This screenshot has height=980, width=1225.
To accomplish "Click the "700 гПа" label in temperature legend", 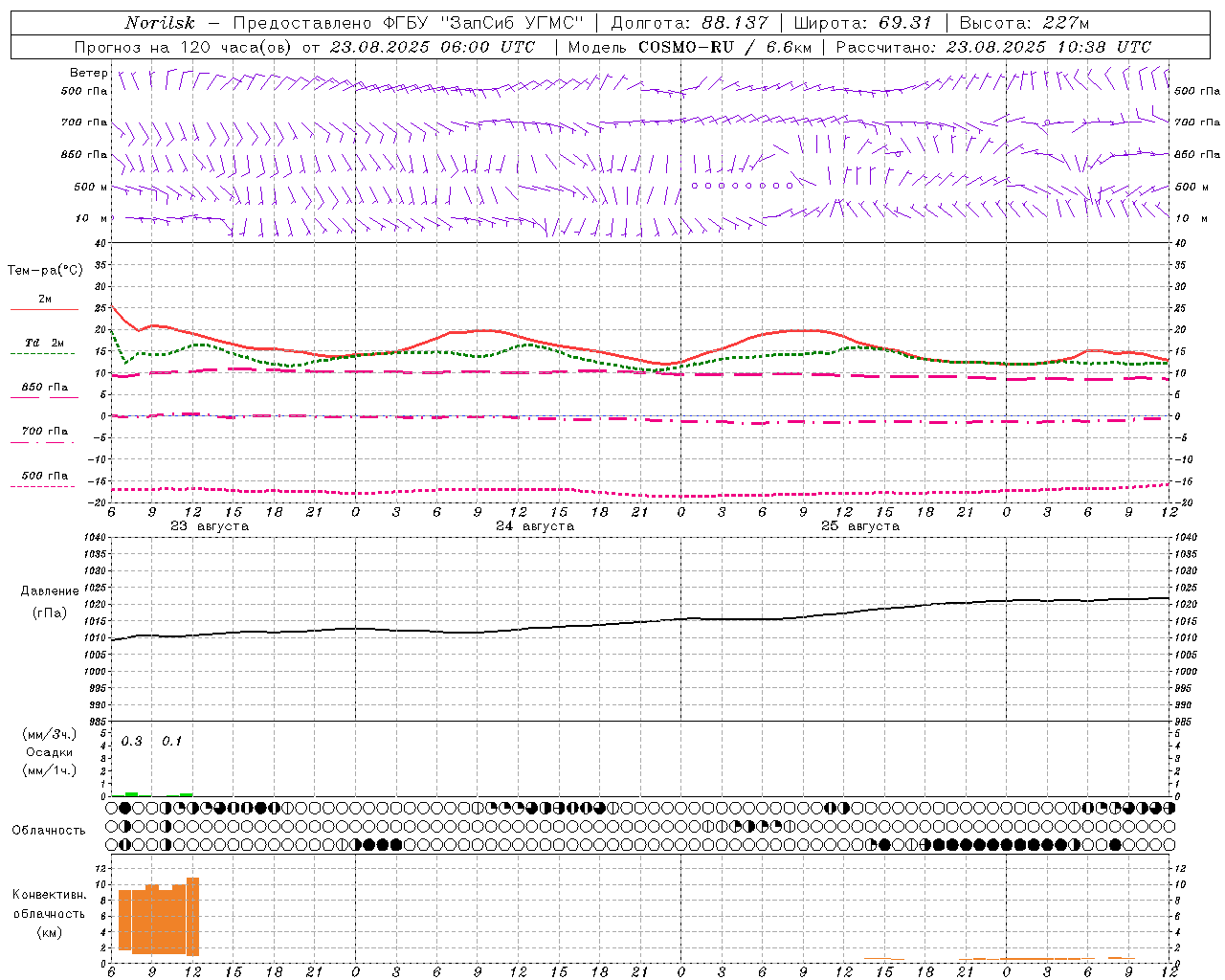I will 44,431.
